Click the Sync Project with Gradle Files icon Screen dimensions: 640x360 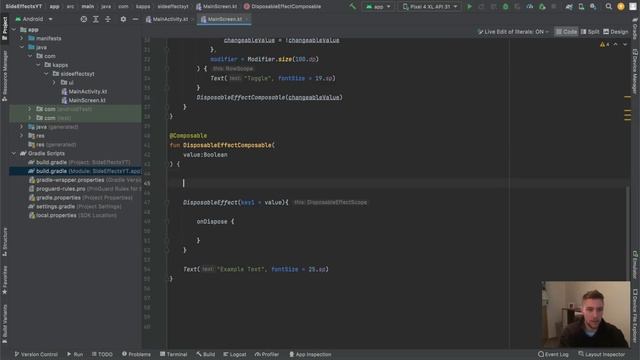tap(569, 7)
